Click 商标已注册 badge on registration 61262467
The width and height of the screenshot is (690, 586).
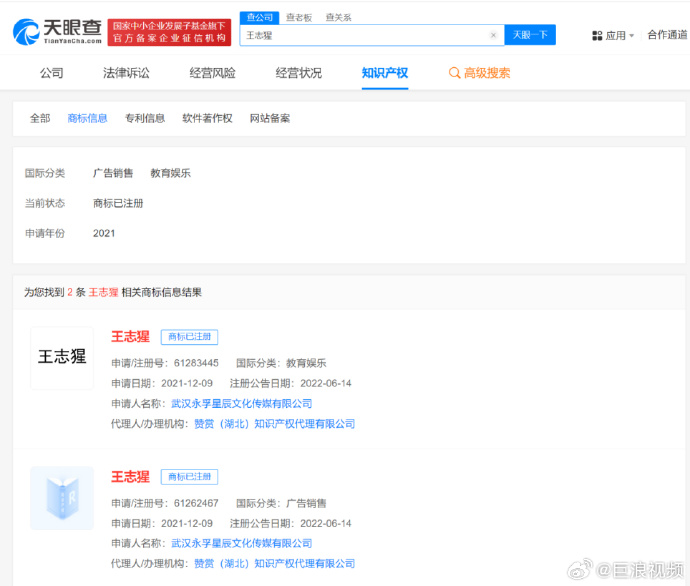(189, 477)
